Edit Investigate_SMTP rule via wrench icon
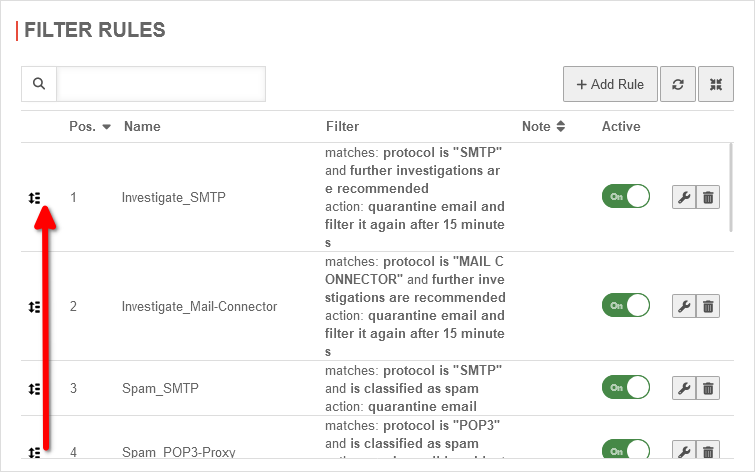The image size is (755, 472). click(685, 197)
